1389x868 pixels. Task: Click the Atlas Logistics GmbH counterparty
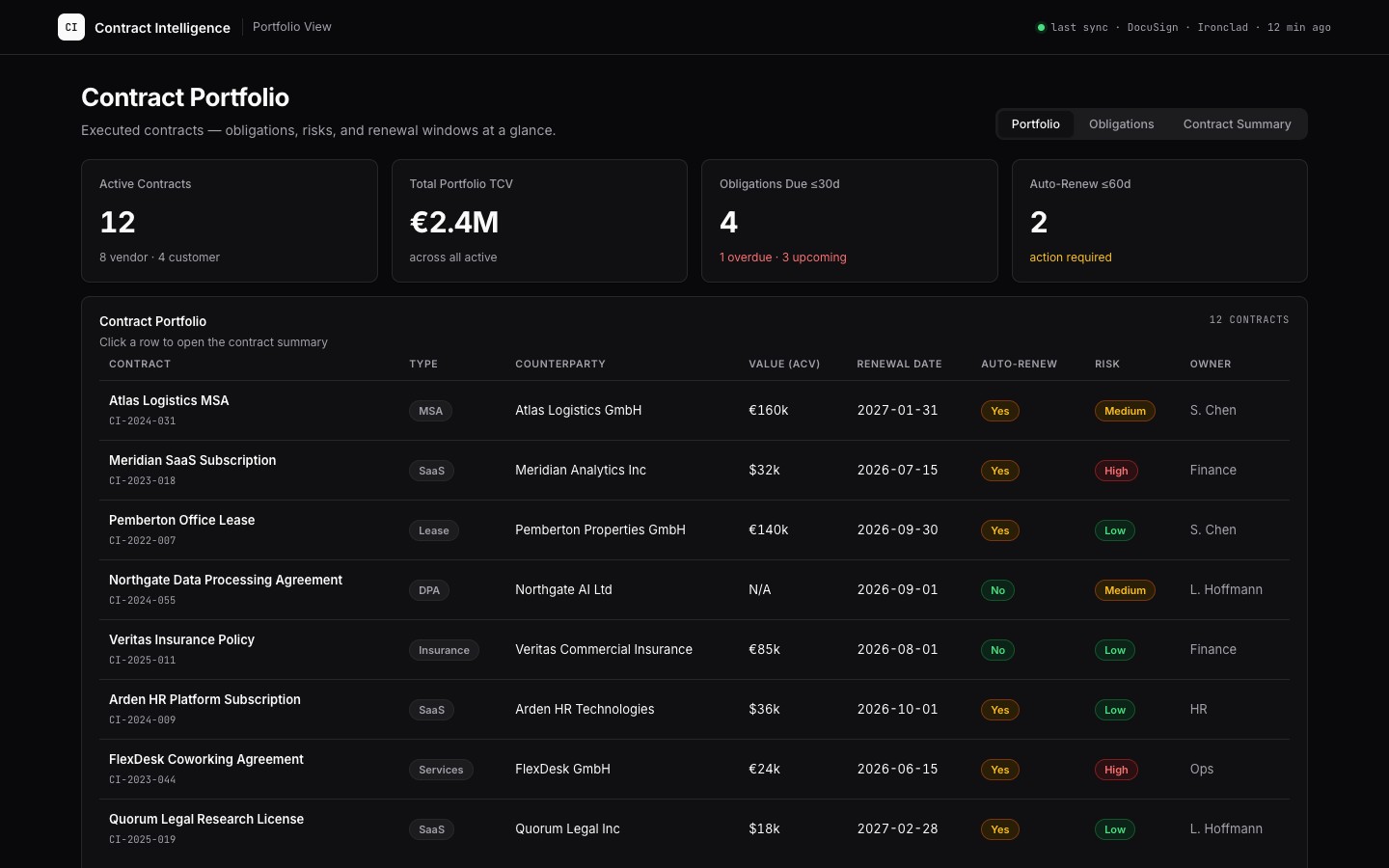[x=579, y=411]
